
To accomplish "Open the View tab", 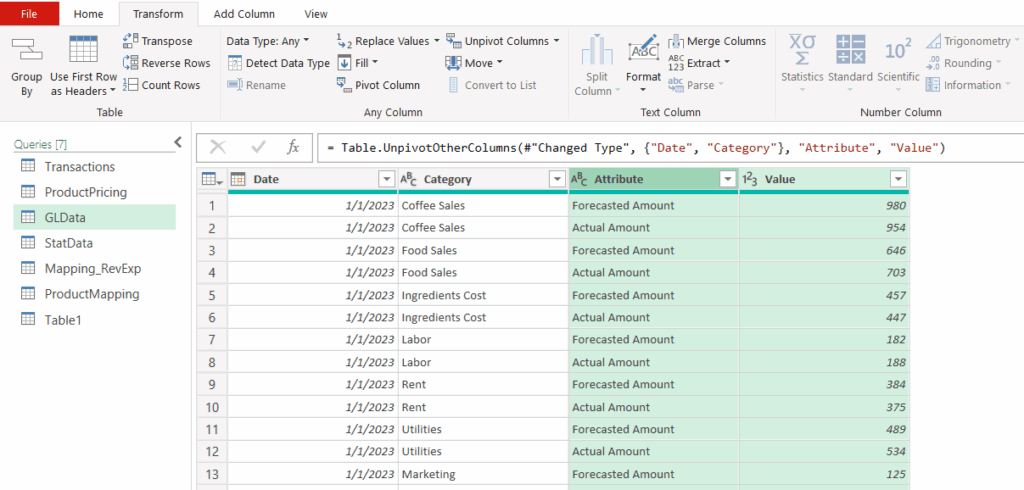I will pos(316,14).
